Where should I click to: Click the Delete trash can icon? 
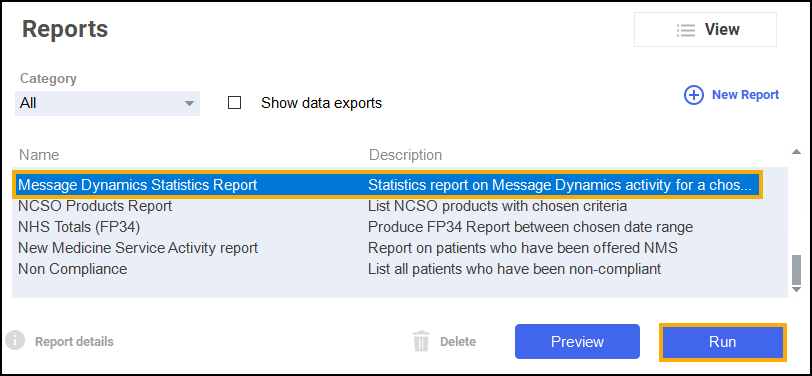tap(421, 342)
